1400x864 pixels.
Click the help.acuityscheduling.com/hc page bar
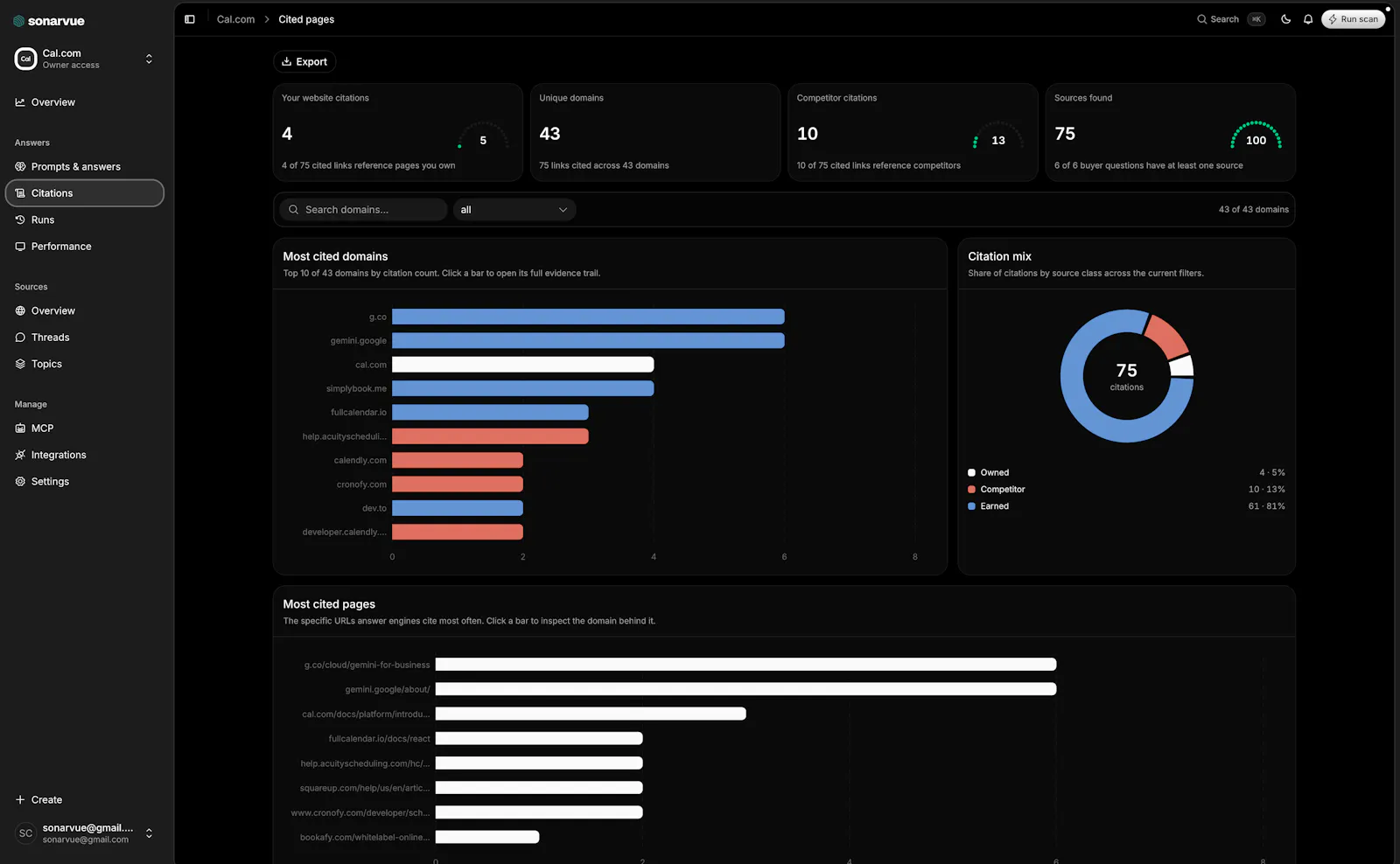coord(539,763)
